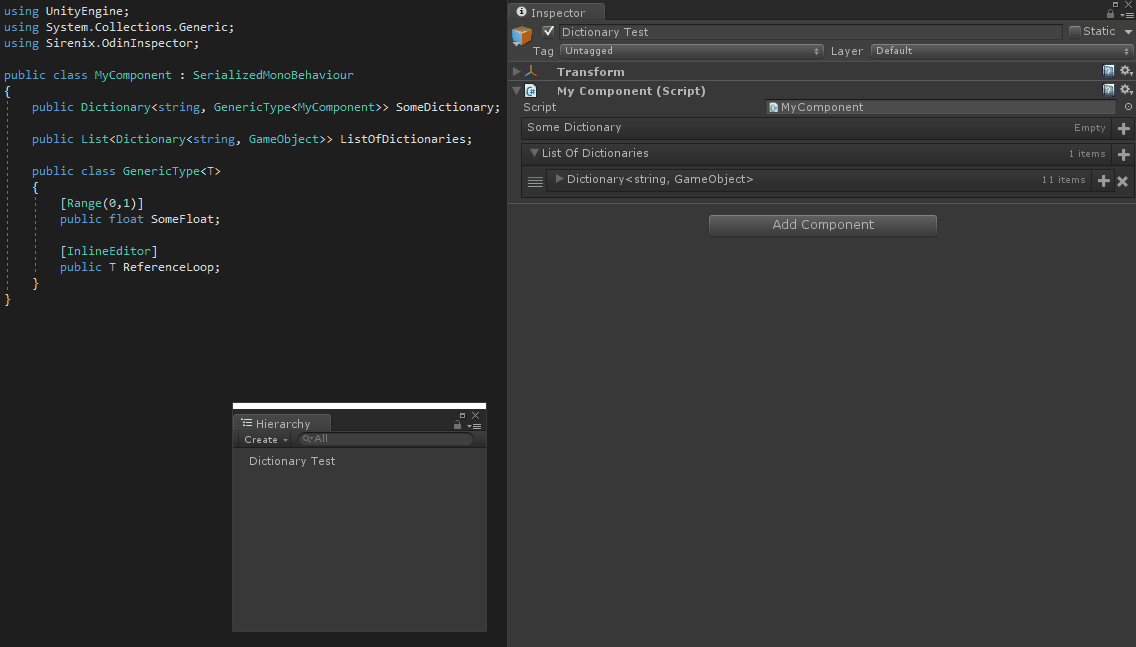Click the InlineEditor attribute in code
Viewport: 1136px width, 647px height.
tap(109, 251)
